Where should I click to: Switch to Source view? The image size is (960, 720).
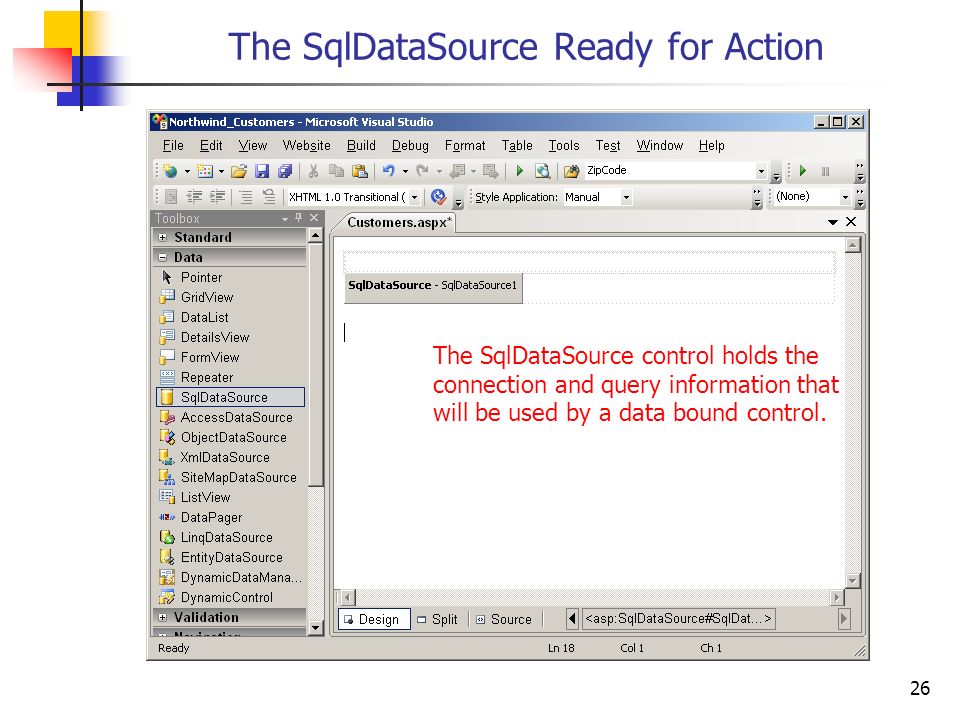point(504,619)
